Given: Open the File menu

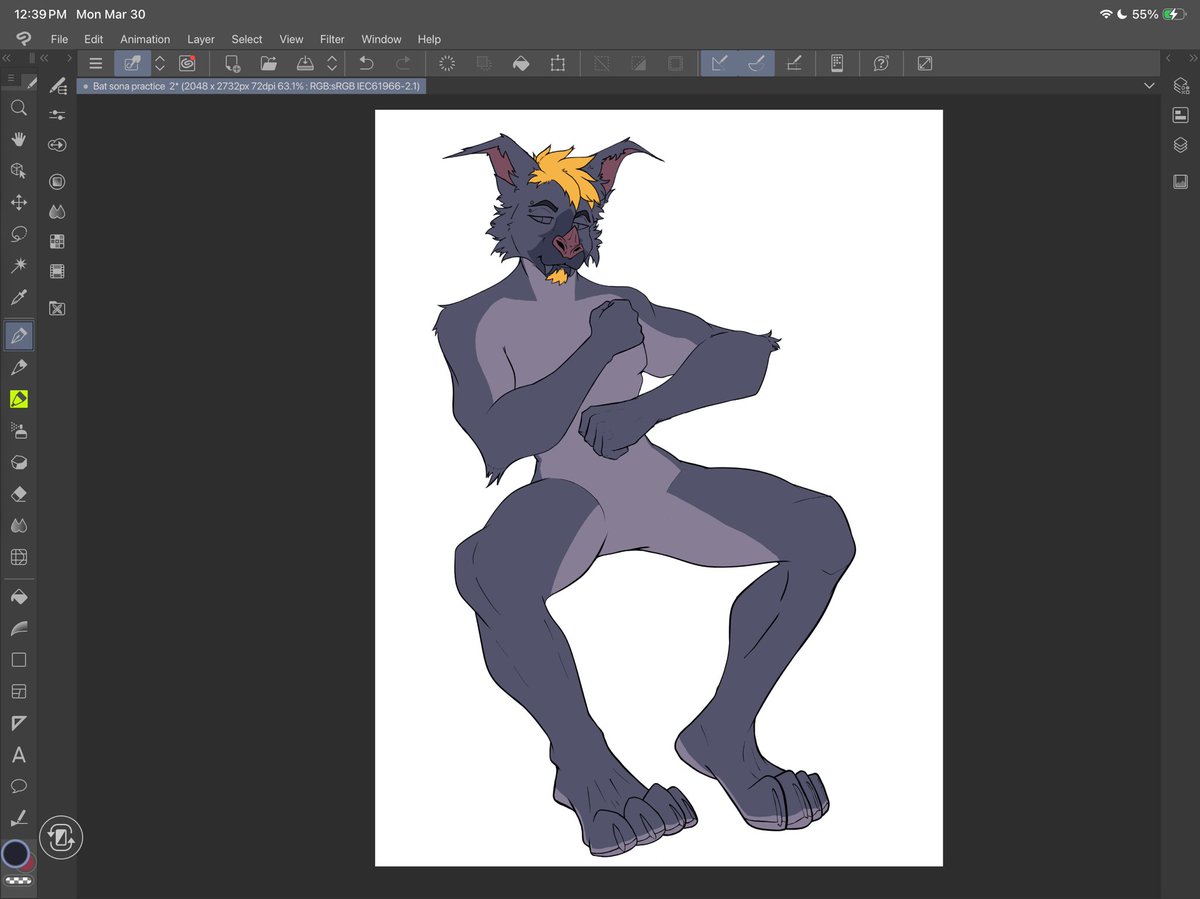Looking at the screenshot, I should (59, 39).
